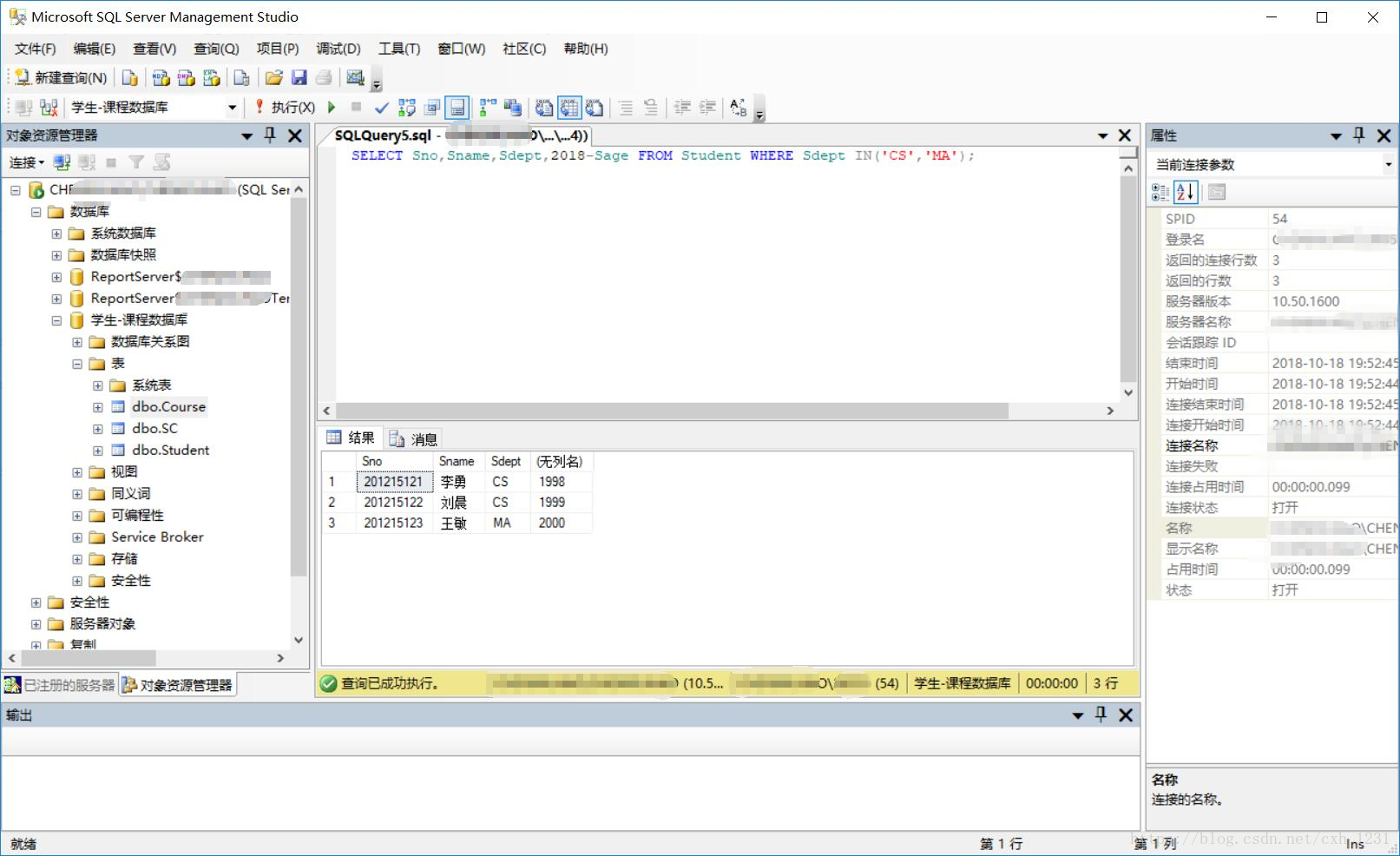This screenshot has width=1400, height=856.
Task: Start a new query with 新建查询 button
Action: point(59,77)
